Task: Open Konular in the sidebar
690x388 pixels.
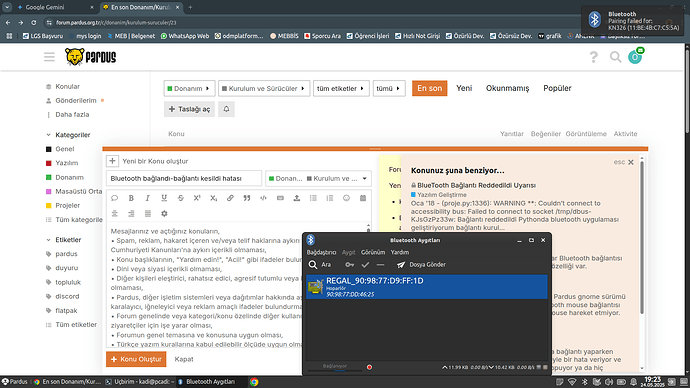Action: click(x=67, y=87)
